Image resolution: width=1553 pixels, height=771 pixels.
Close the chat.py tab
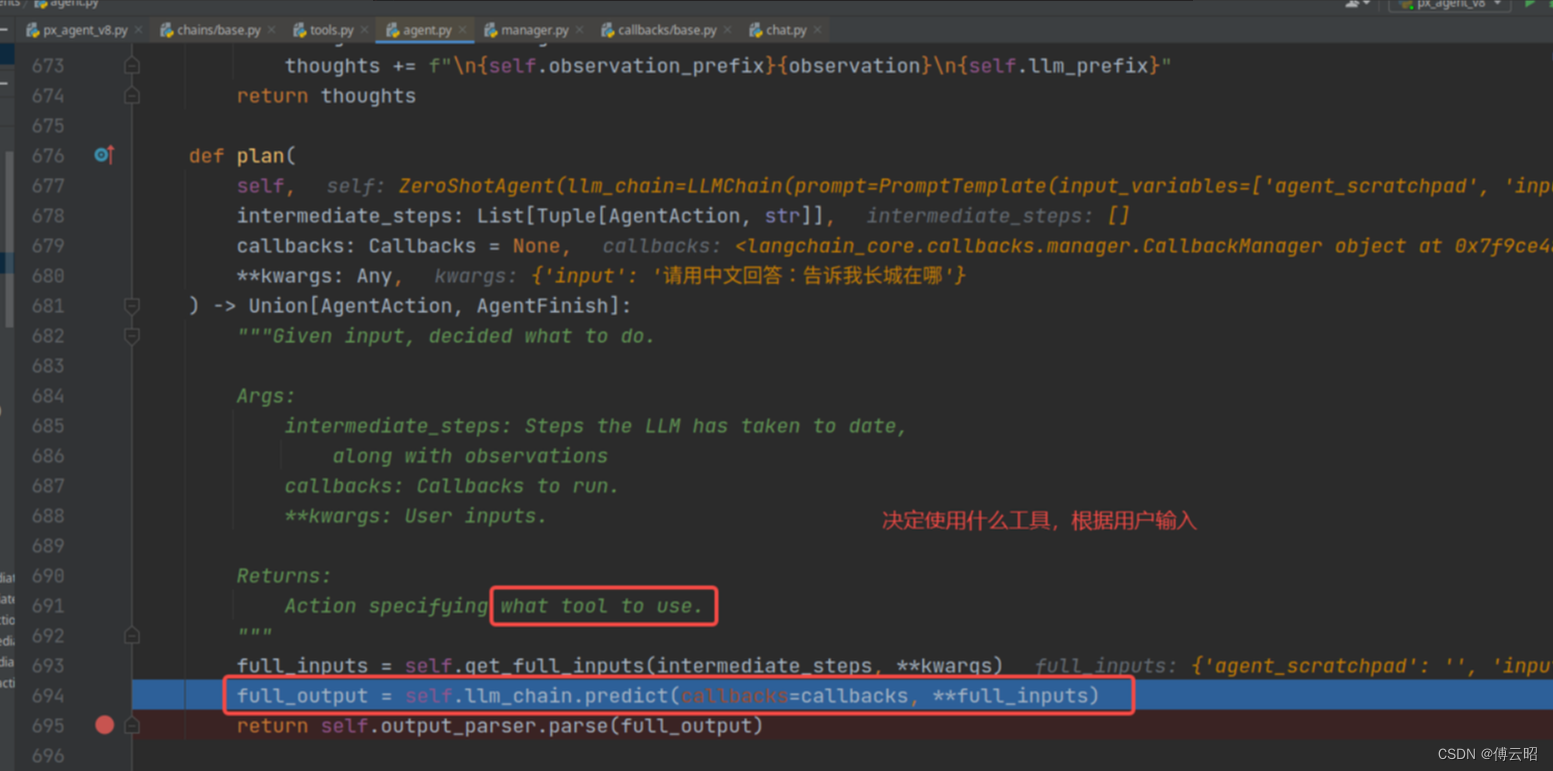[818, 30]
